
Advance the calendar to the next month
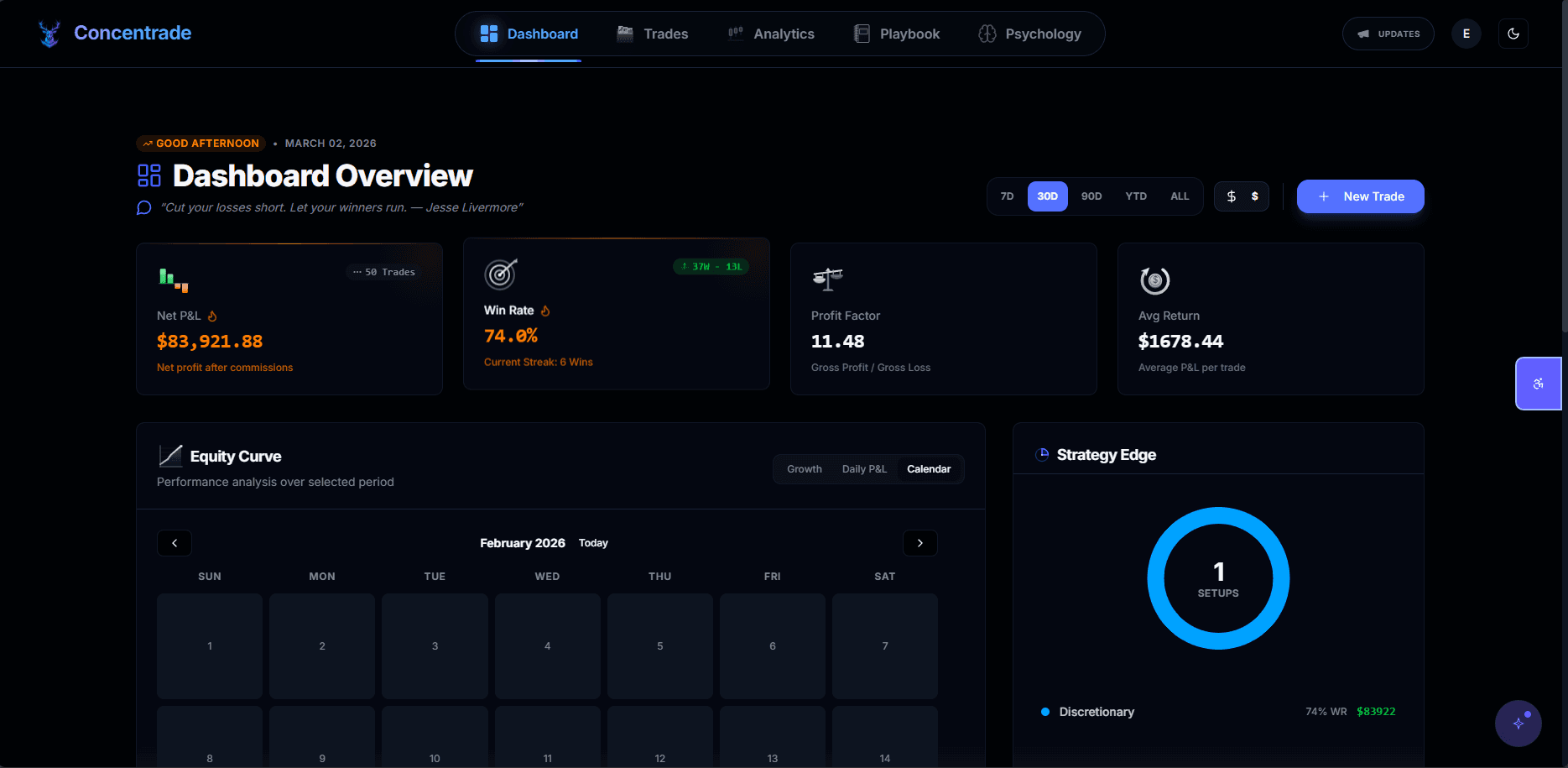(920, 543)
